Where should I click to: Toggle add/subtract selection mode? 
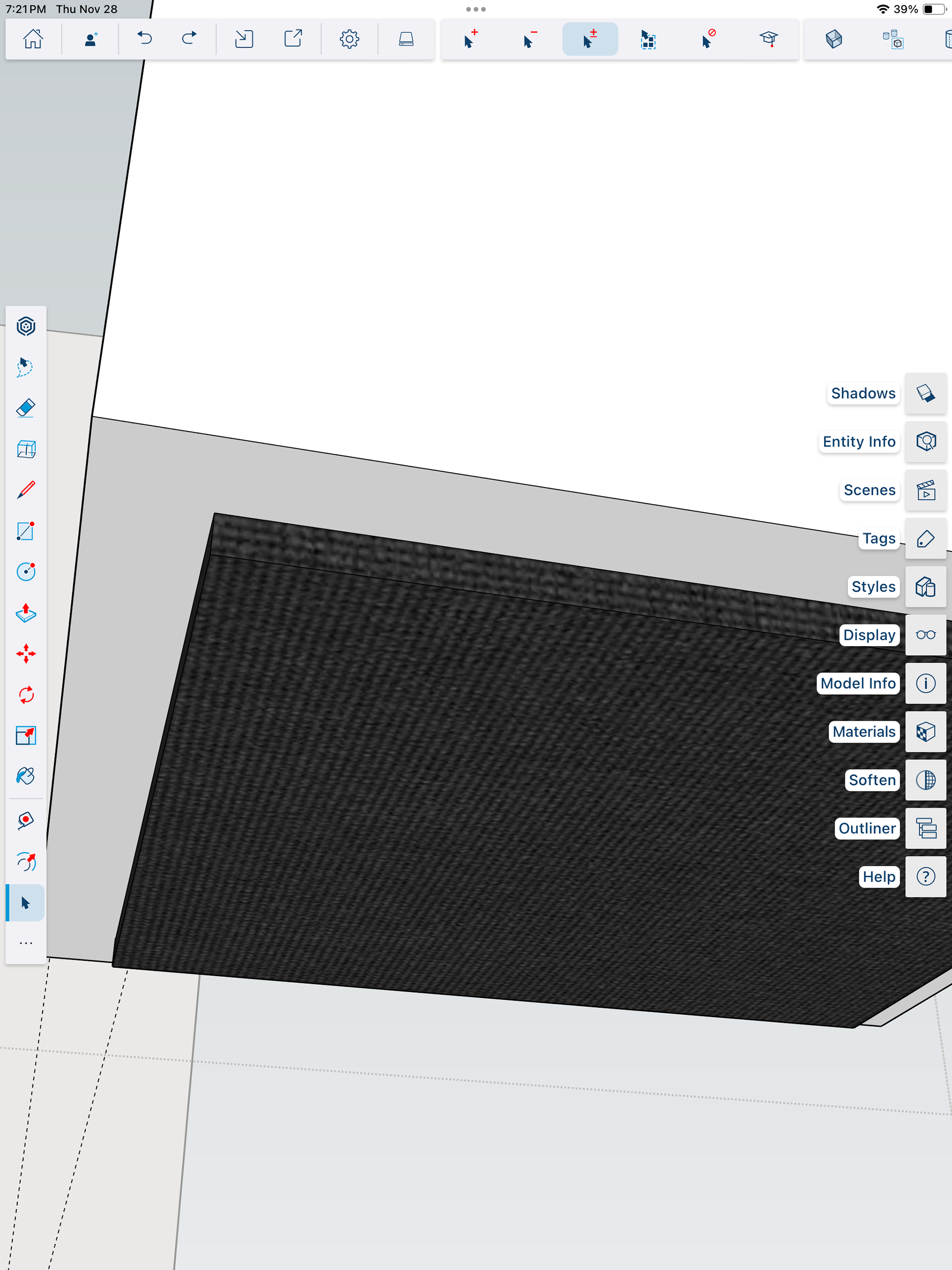click(590, 39)
